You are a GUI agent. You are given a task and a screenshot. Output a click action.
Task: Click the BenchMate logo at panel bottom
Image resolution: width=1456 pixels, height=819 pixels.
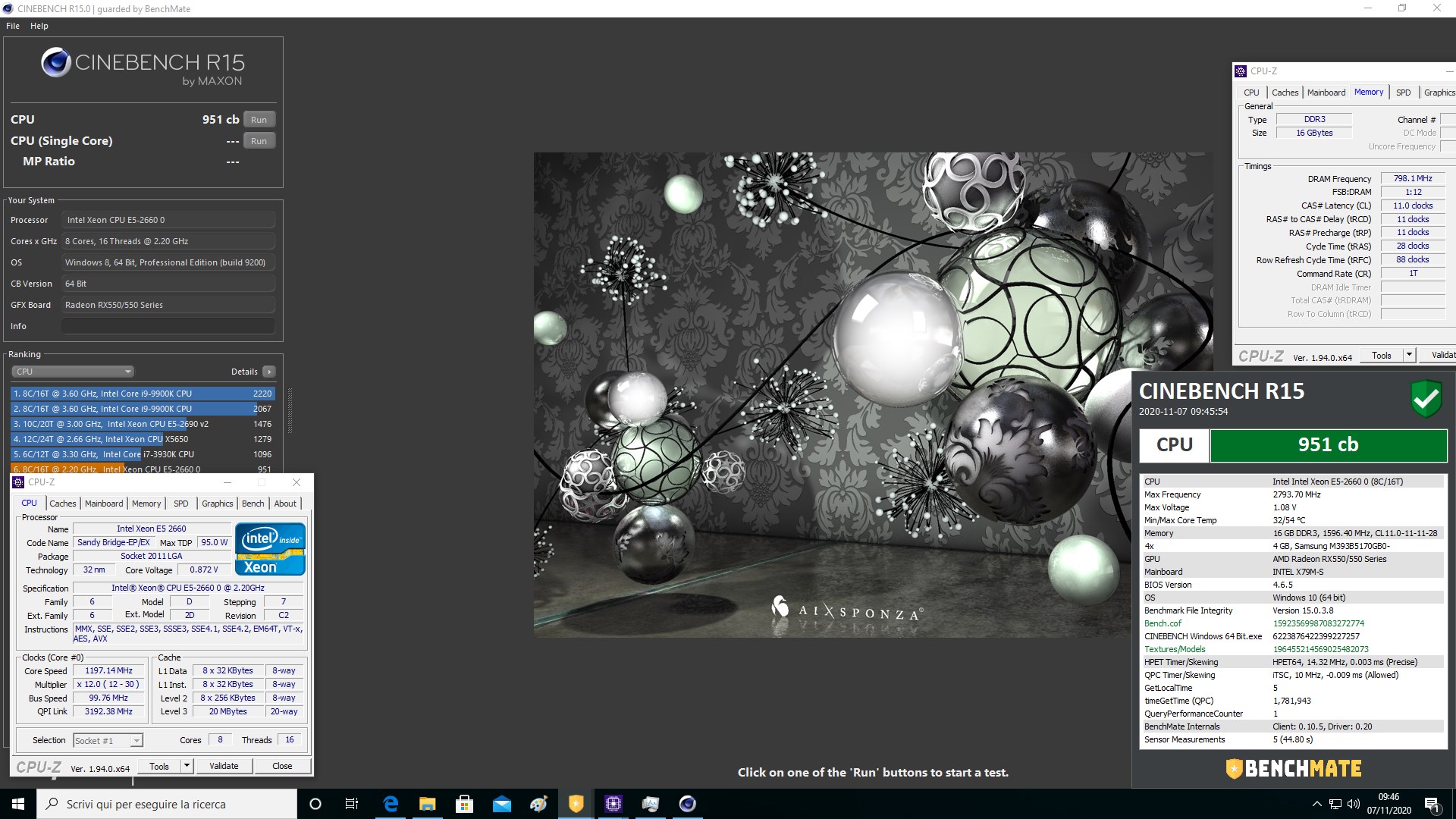[1294, 768]
